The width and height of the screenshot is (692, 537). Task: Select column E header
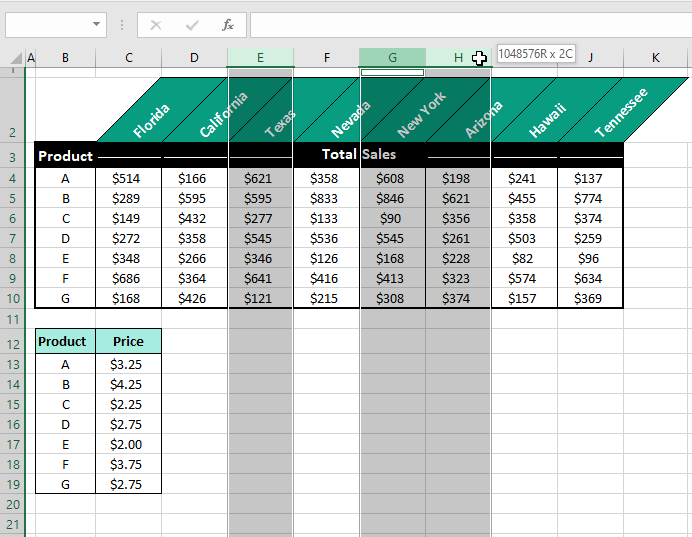[x=260, y=58]
